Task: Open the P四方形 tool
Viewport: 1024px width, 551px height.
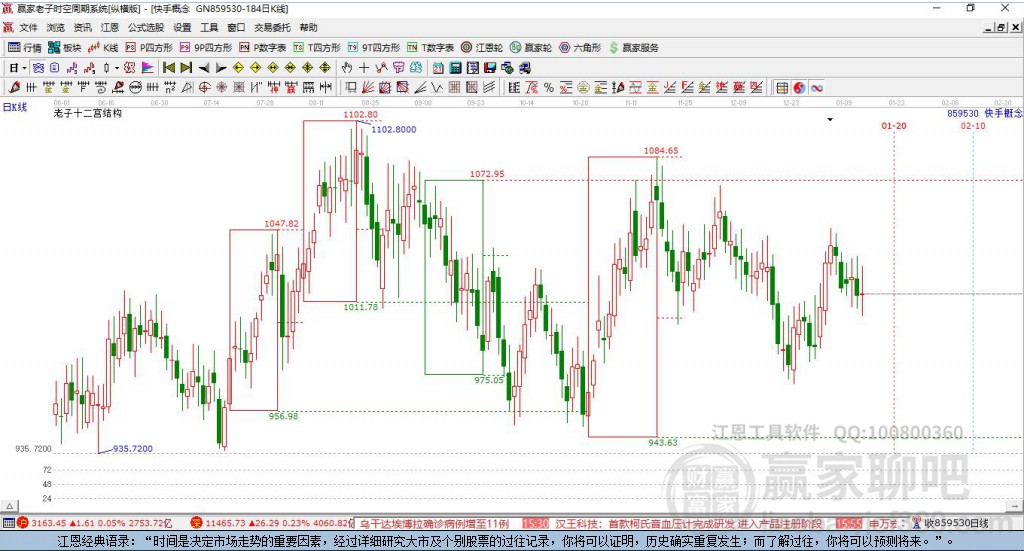Action: tap(149, 48)
